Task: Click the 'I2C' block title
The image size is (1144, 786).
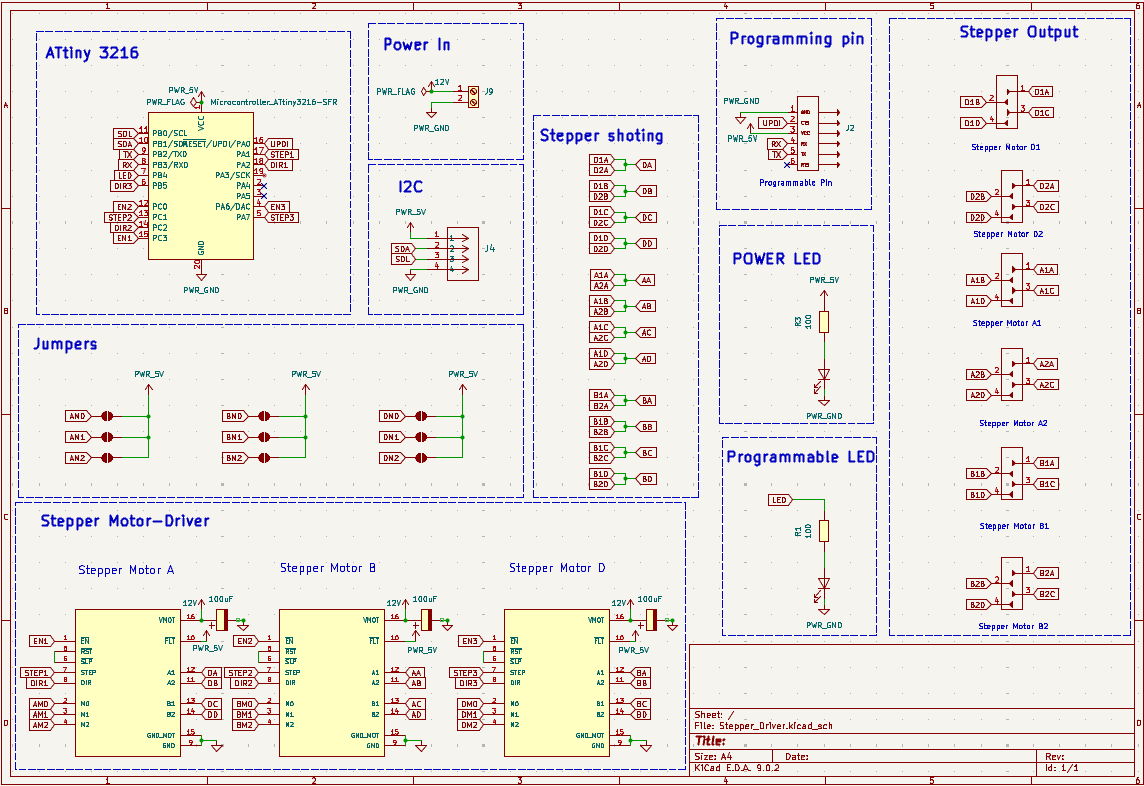Action: pos(410,187)
